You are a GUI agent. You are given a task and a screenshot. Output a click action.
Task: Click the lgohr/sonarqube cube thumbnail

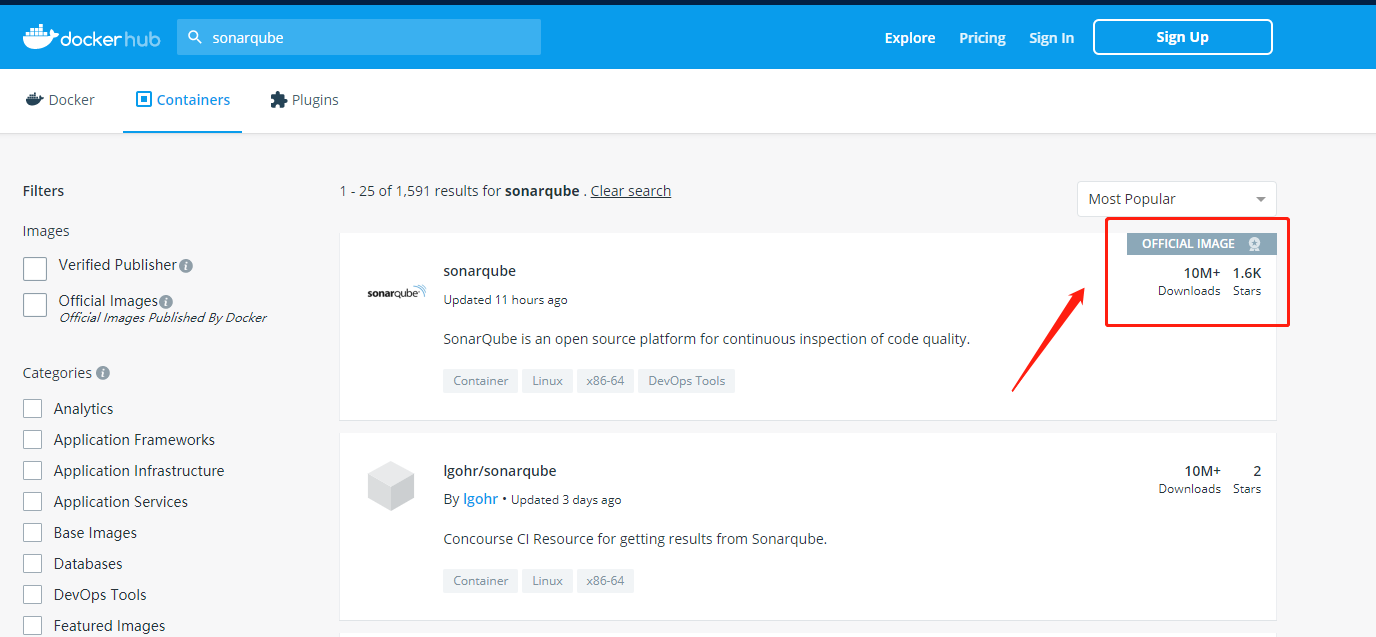391,487
